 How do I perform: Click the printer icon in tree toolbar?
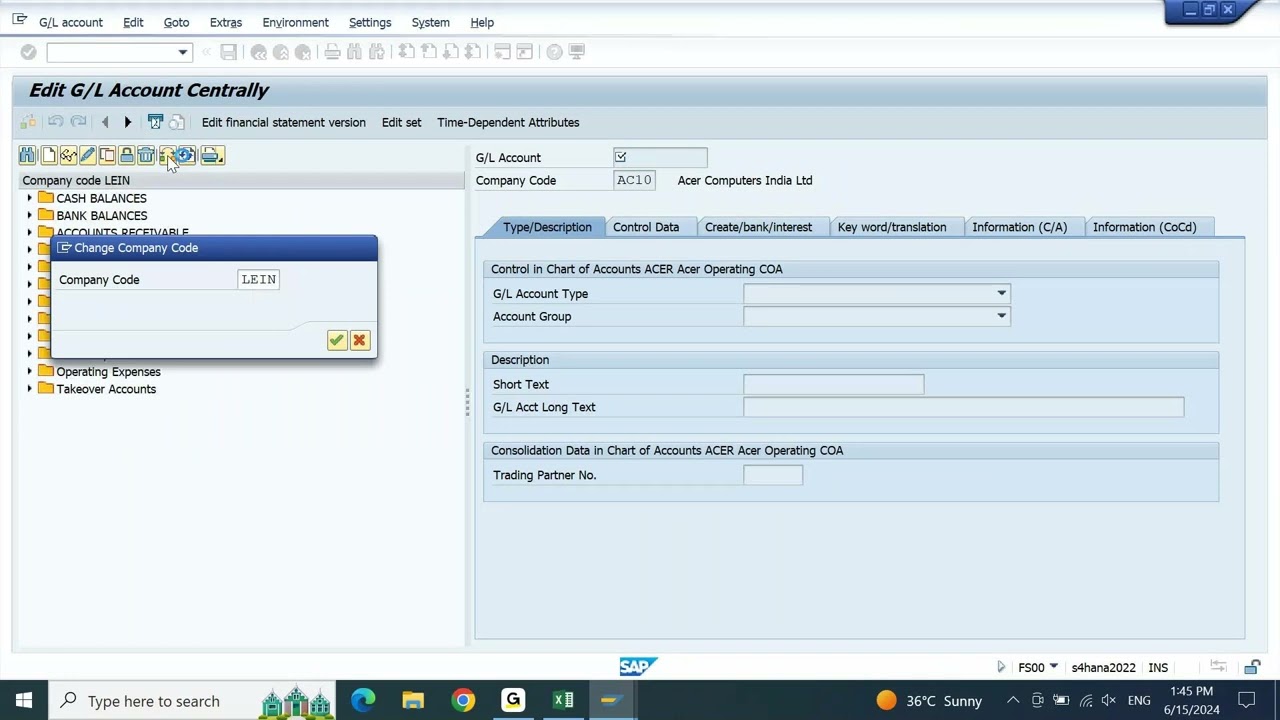tap(211, 155)
